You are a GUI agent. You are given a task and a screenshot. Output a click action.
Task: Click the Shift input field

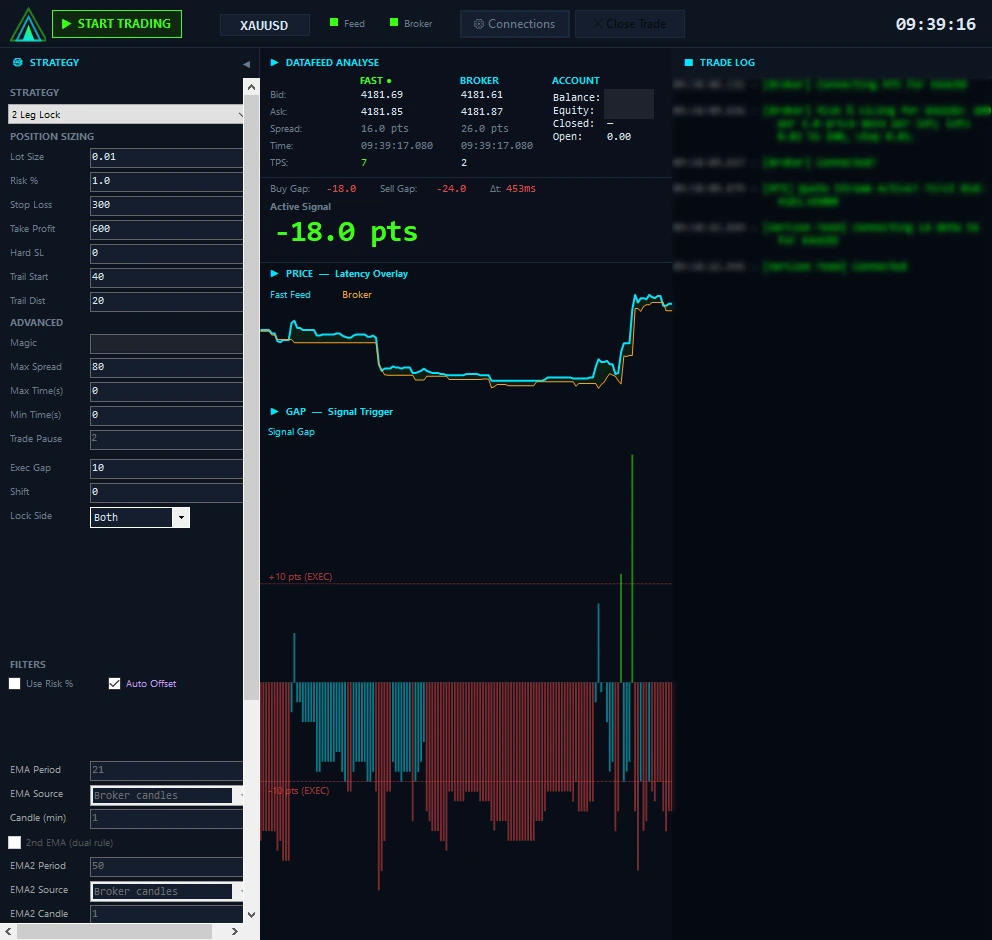[166, 493]
